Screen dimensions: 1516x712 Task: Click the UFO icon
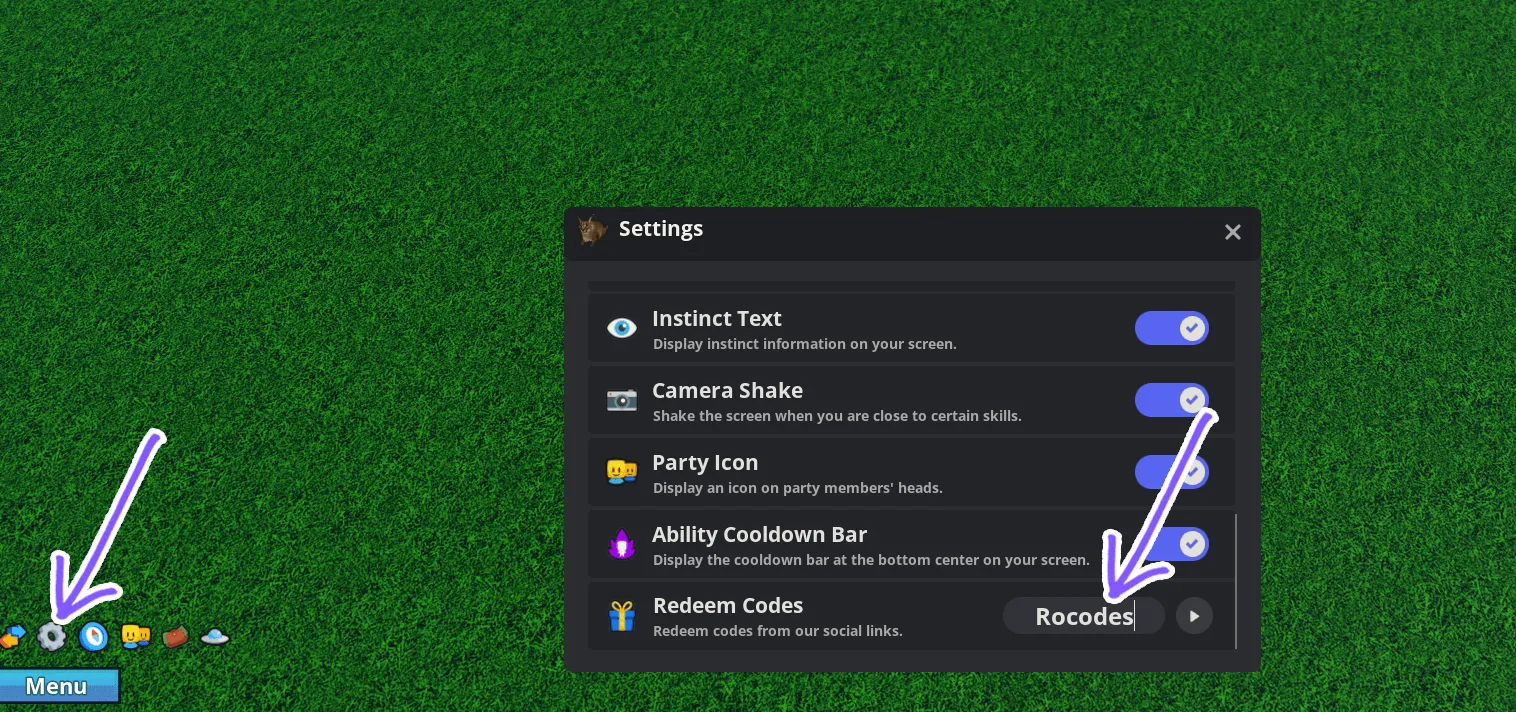click(214, 636)
